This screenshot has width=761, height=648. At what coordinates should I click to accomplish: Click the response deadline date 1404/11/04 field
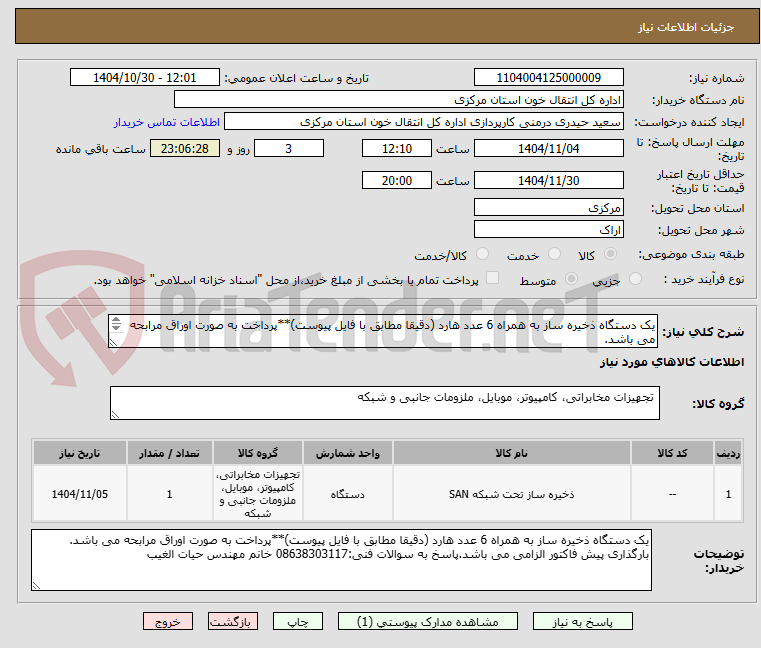coord(548,149)
